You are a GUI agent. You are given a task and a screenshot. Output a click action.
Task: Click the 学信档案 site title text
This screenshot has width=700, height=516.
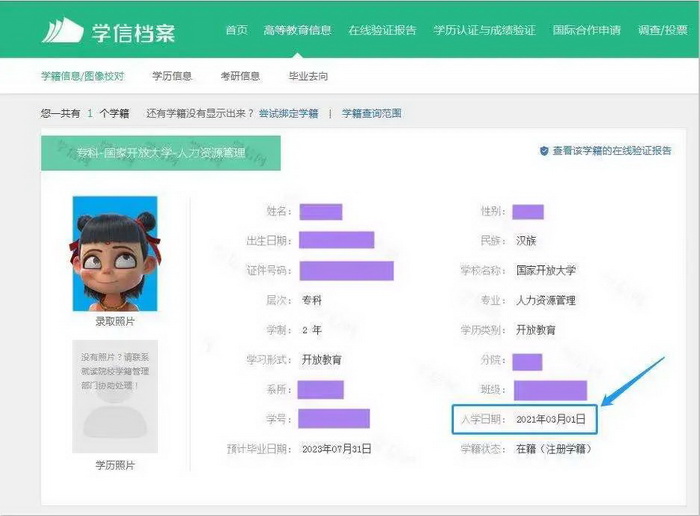[x=133, y=33]
